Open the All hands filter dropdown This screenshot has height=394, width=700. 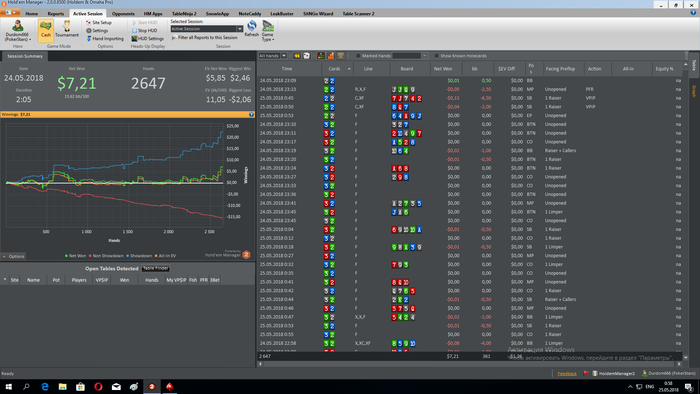pyautogui.click(x=272, y=56)
